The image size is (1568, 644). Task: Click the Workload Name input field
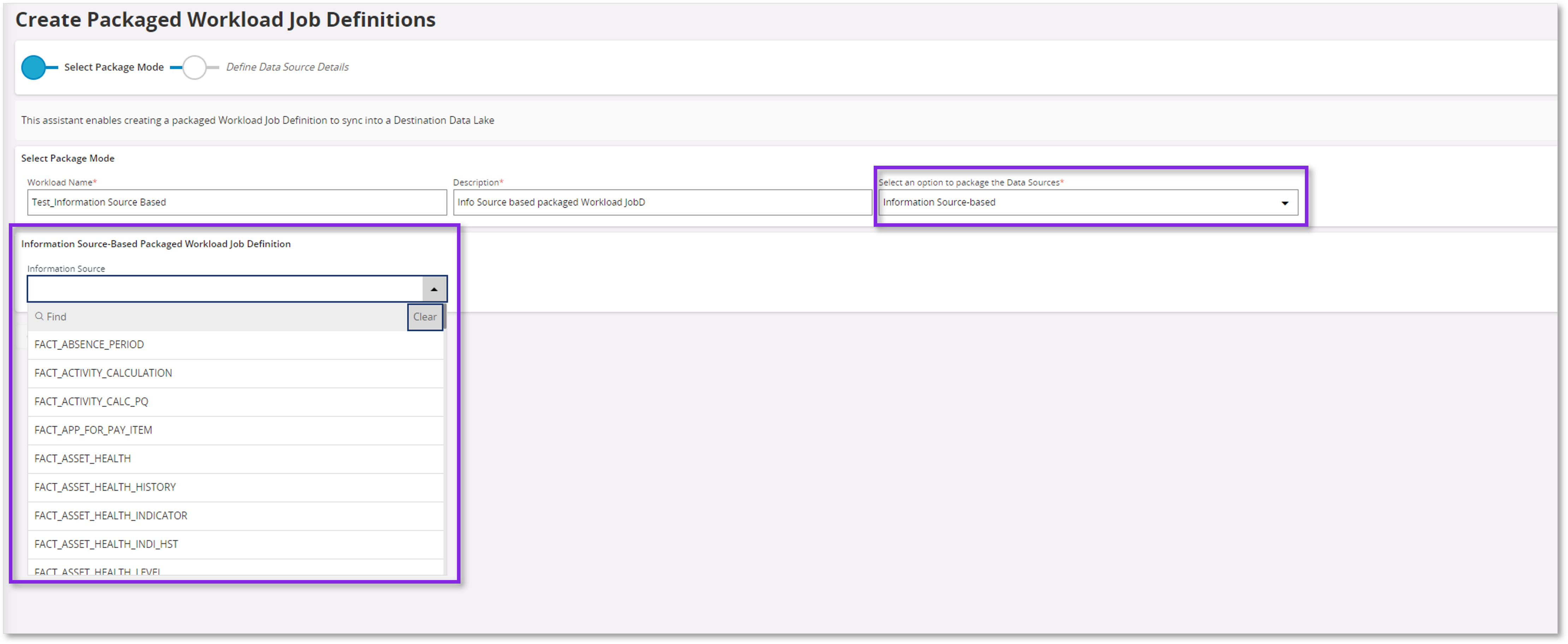[237, 203]
